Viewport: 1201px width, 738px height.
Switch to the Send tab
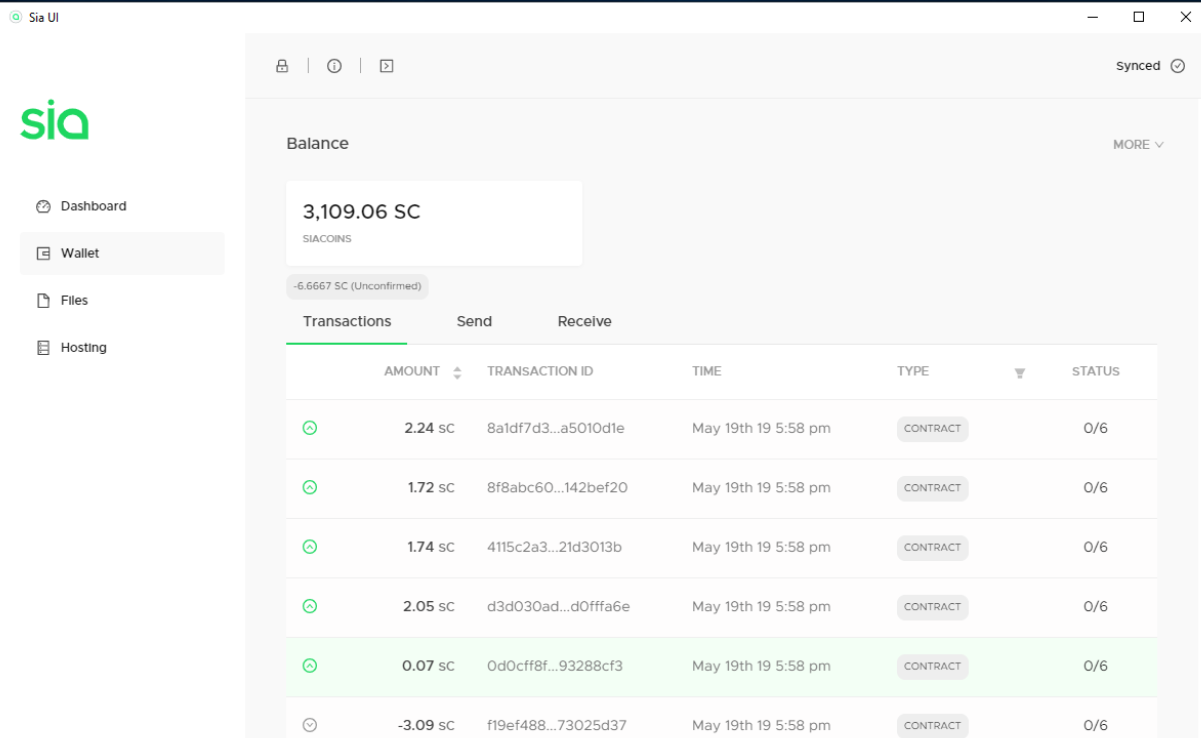point(473,321)
